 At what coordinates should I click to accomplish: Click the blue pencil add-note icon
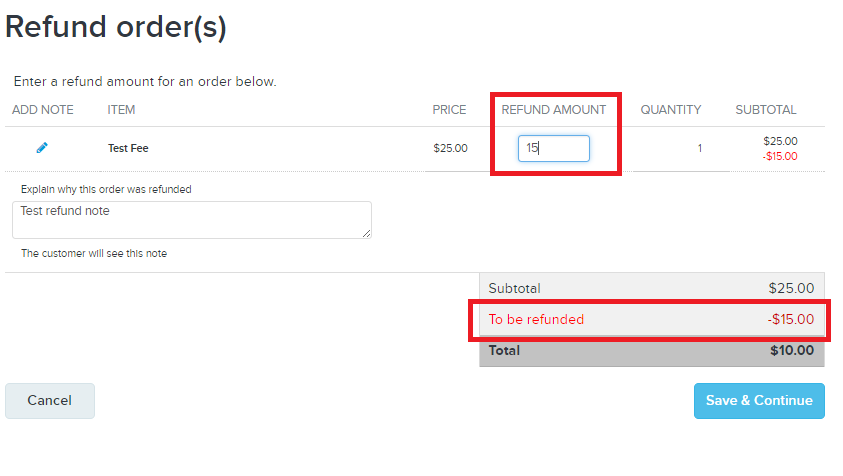pos(42,148)
